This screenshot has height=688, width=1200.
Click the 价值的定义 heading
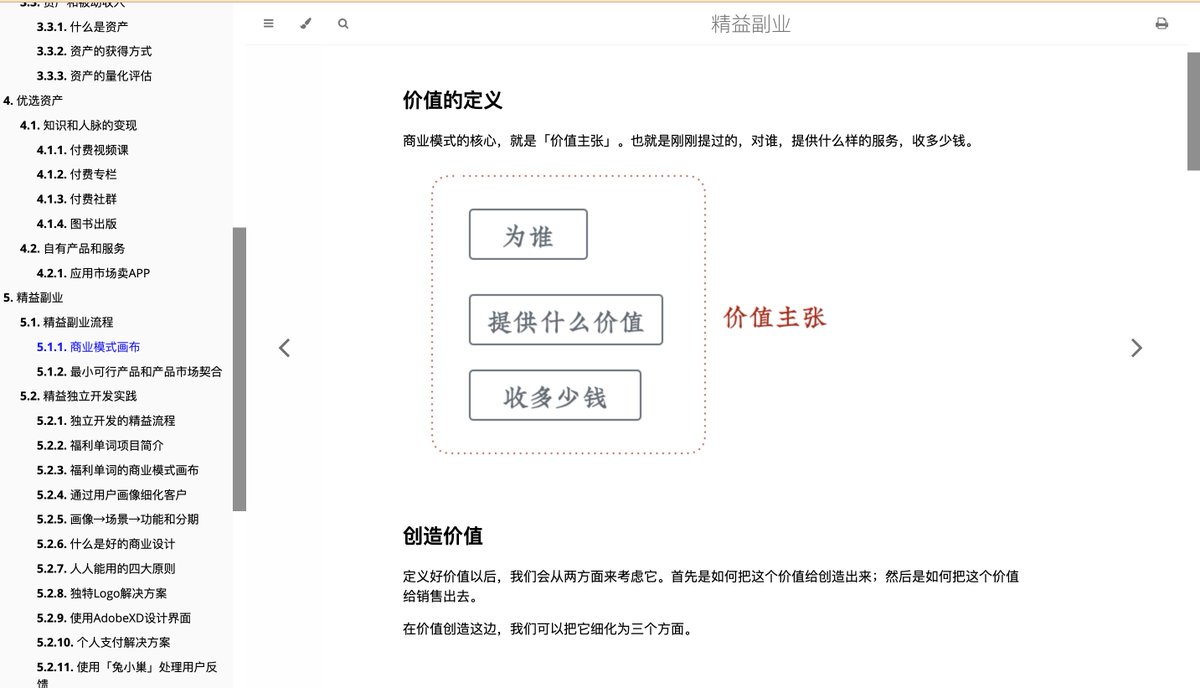pyautogui.click(x=452, y=100)
